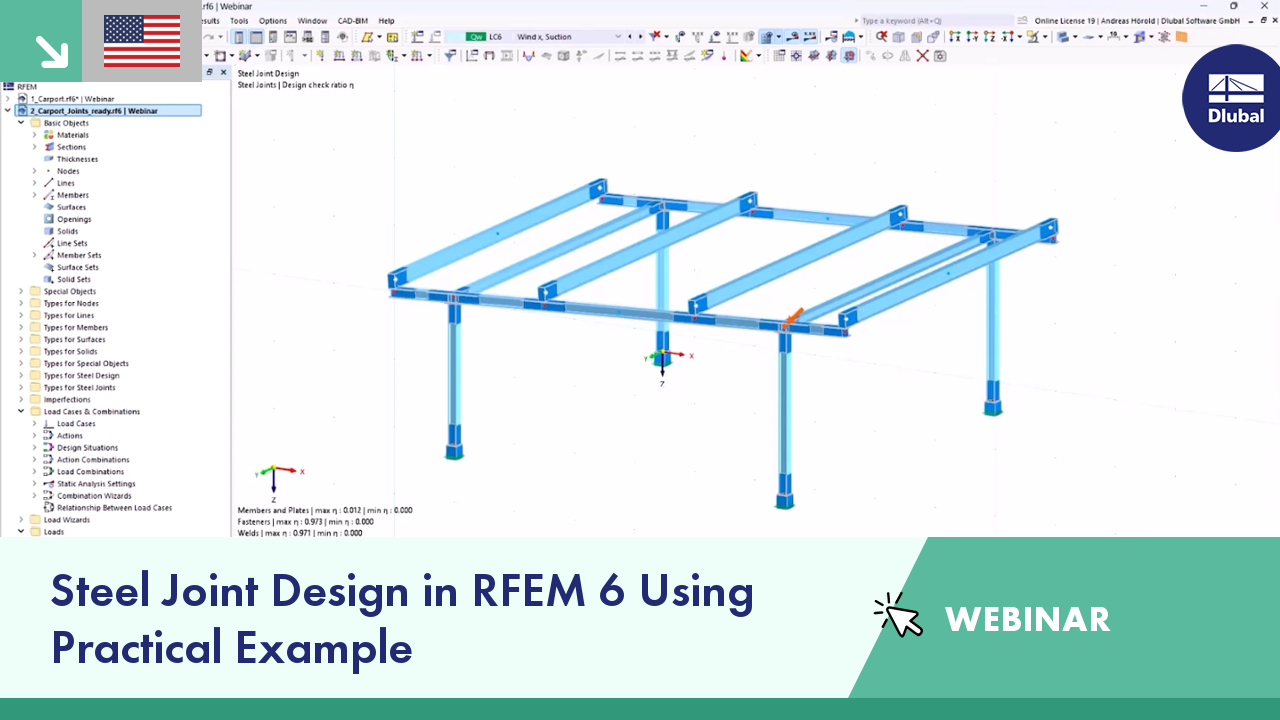Go to previous load case arrow

[x=630, y=37]
